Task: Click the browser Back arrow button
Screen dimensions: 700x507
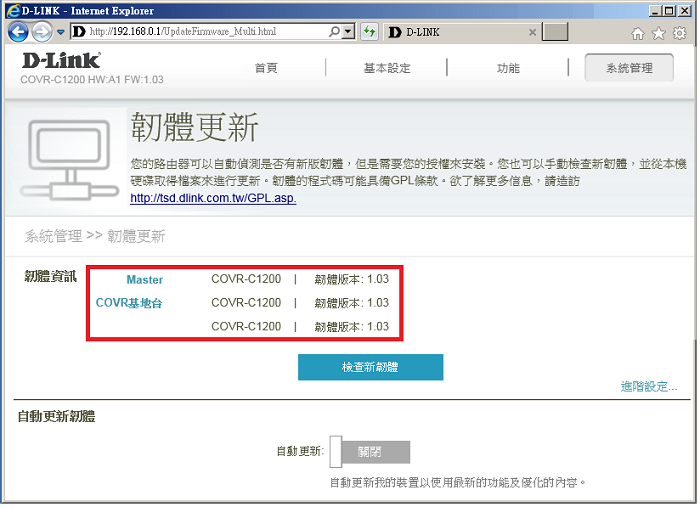Action: [18, 32]
